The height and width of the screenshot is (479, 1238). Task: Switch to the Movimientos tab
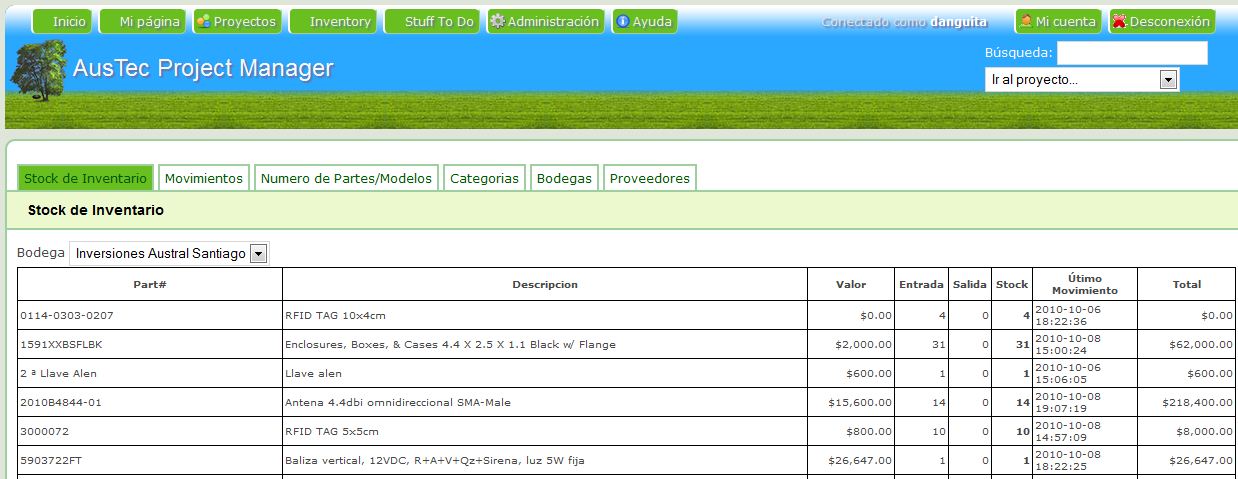(204, 178)
